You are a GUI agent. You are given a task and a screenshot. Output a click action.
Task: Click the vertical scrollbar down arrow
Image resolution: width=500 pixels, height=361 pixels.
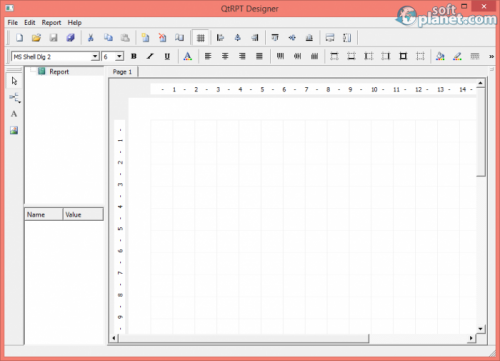click(x=480, y=329)
